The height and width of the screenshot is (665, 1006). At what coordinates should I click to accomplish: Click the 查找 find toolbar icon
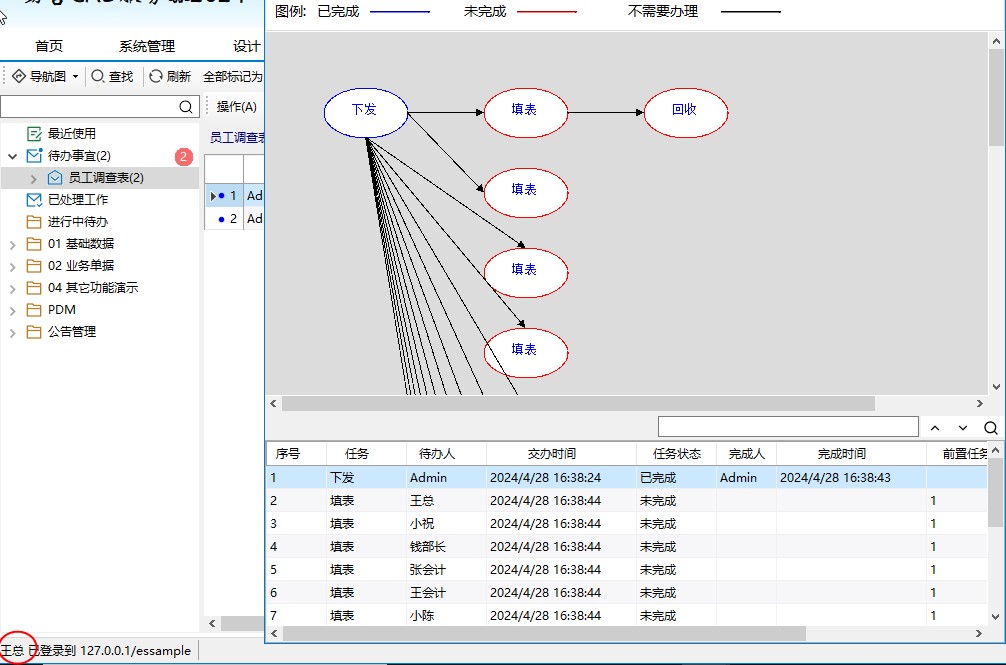[98, 76]
